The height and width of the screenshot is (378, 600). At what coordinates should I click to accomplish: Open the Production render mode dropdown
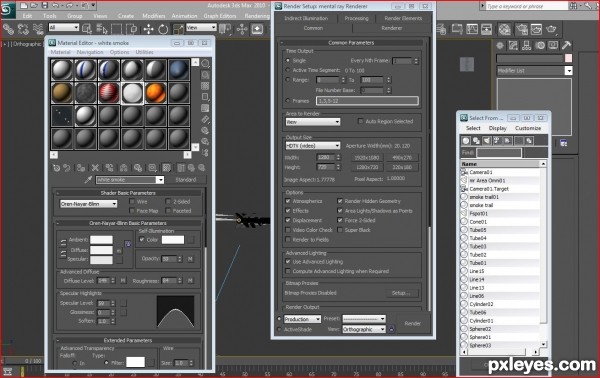coord(302,319)
